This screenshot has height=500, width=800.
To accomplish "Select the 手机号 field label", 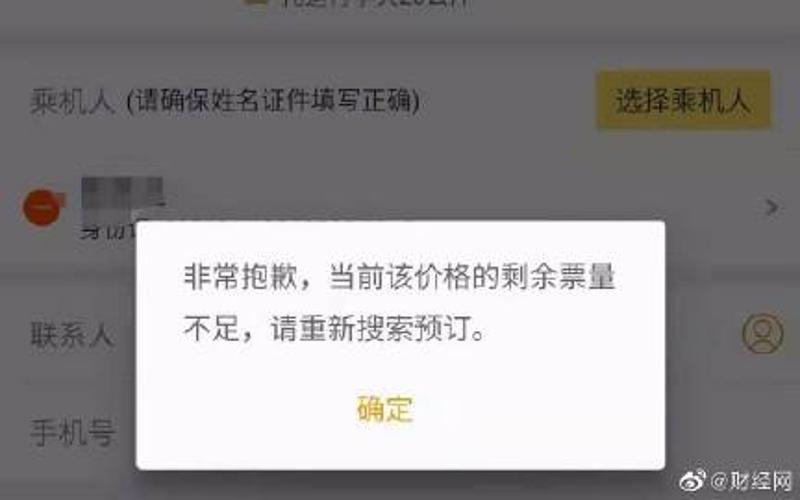I will (x=73, y=433).
